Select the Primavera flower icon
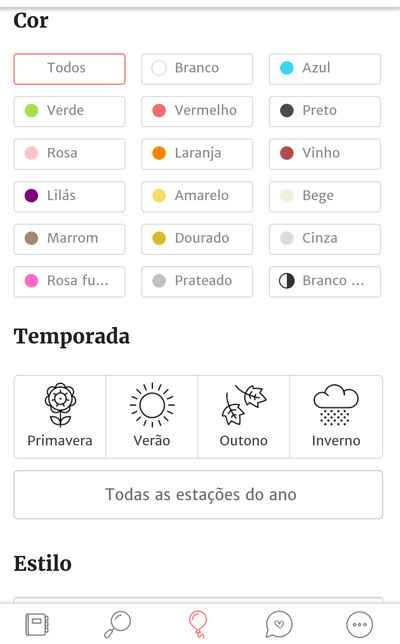 point(60,405)
